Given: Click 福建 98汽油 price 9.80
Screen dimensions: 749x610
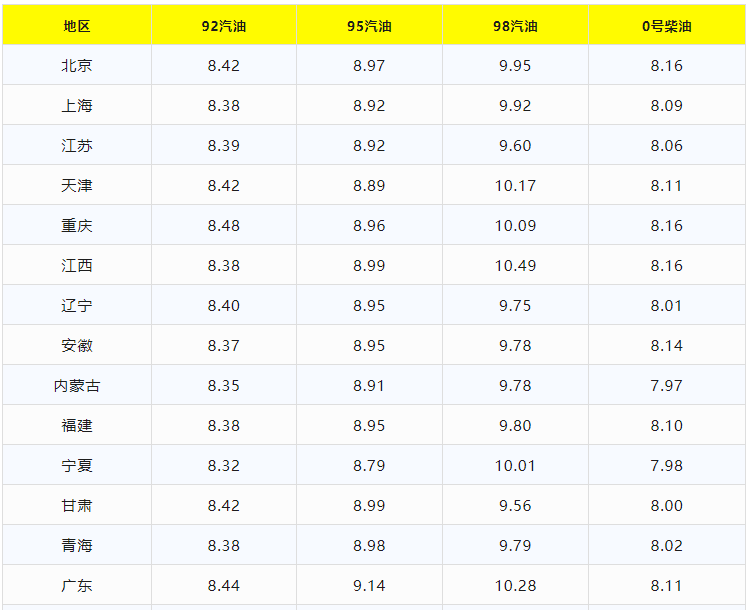Looking at the screenshot, I should pyautogui.click(x=515, y=426).
